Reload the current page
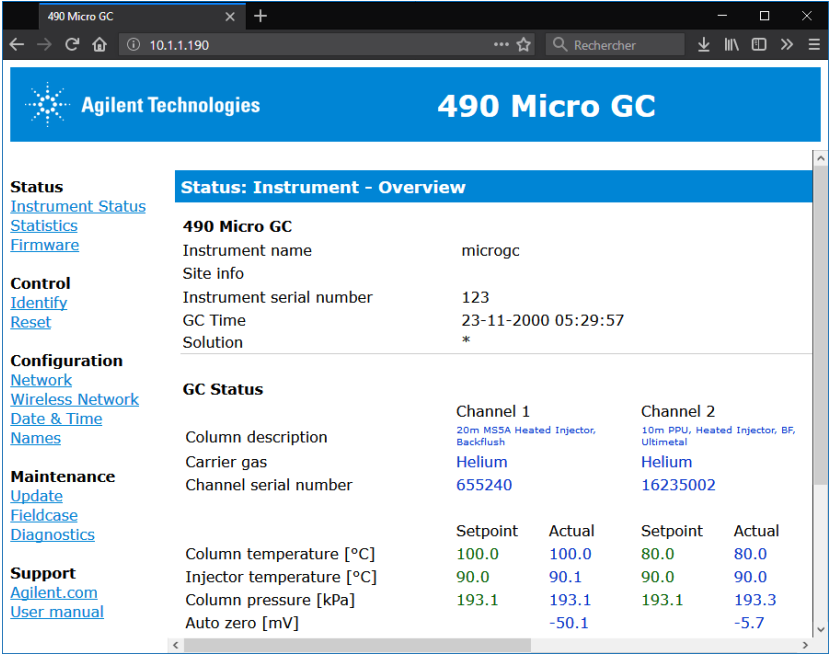 (x=72, y=45)
